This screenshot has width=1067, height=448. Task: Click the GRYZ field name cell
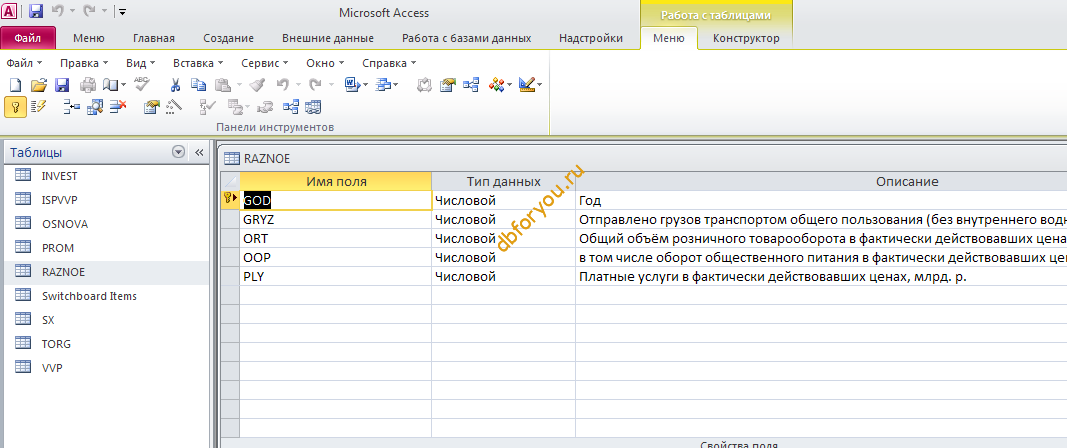(x=336, y=220)
